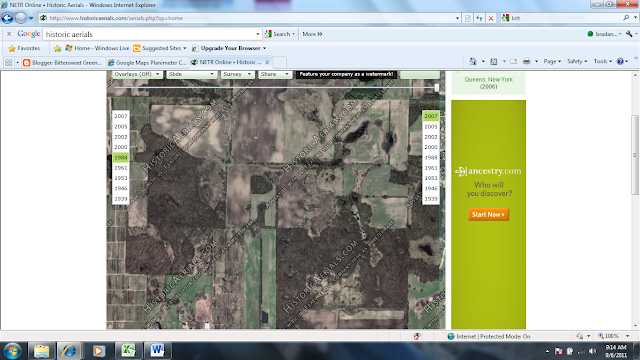
Task: Open the Survey dropdown
Action: tap(237, 74)
